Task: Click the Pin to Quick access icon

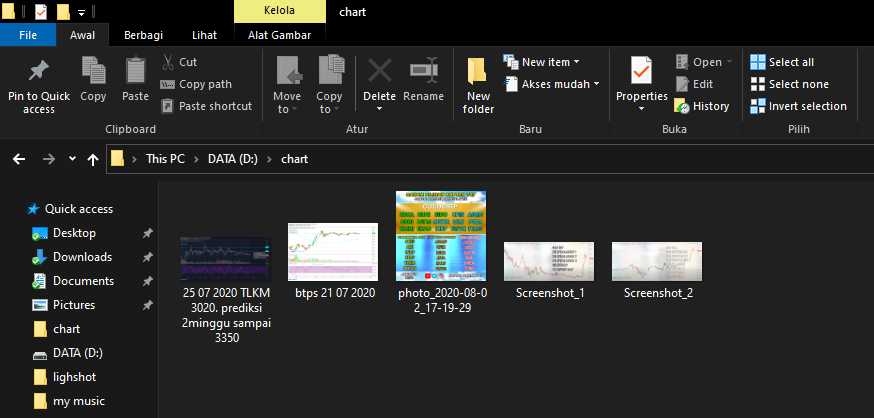Action: (39, 72)
